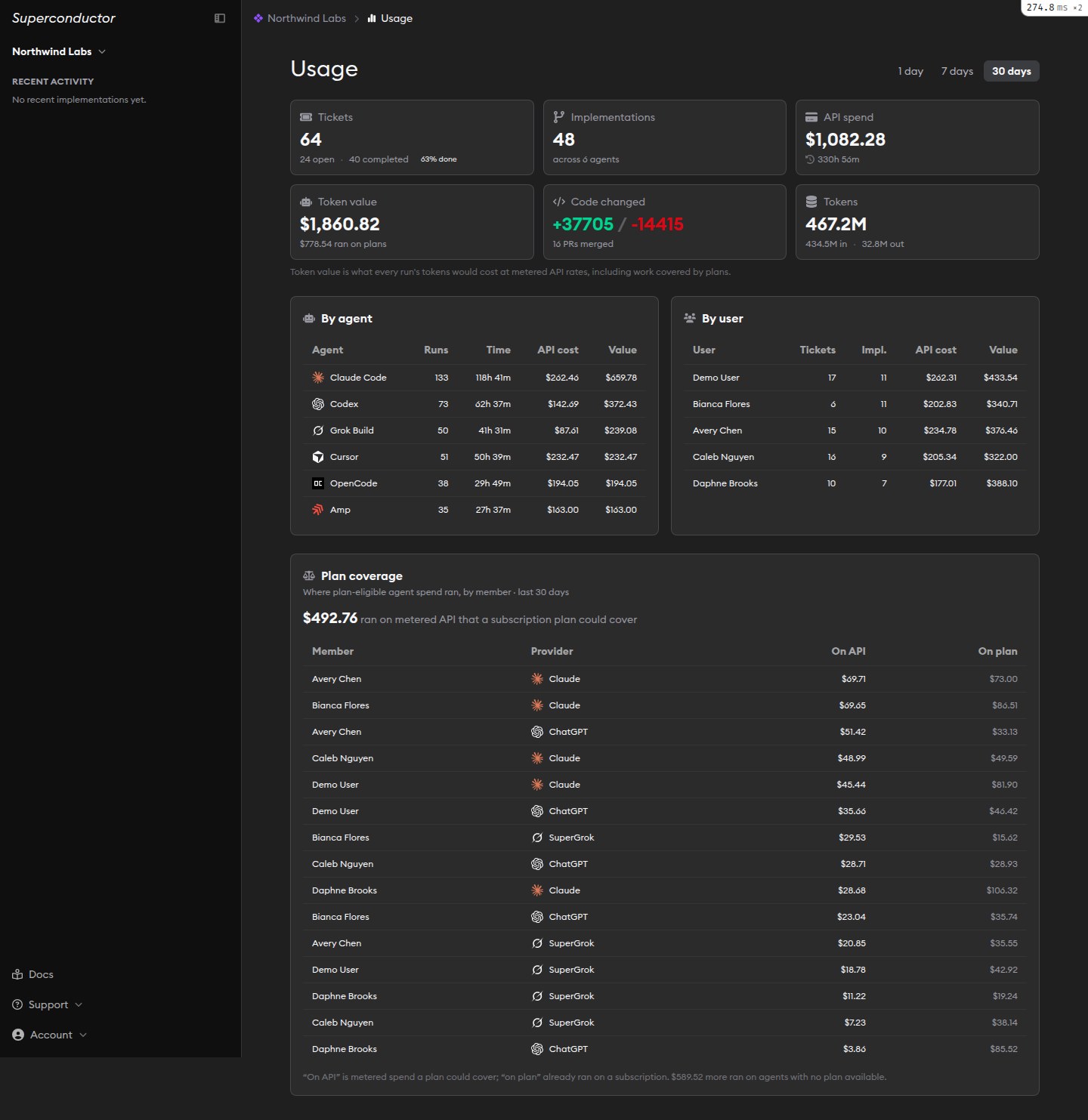The image size is (1088, 1120).
Task: Click the Support question mark icon
Action: tap(17, 1004)
